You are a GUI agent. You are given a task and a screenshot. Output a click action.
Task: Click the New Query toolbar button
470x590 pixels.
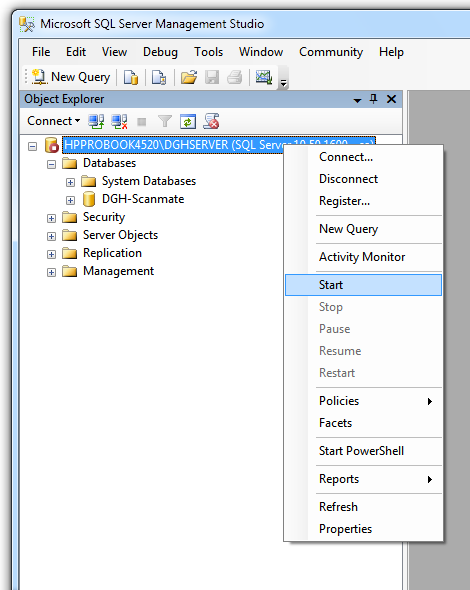(71, 77)
